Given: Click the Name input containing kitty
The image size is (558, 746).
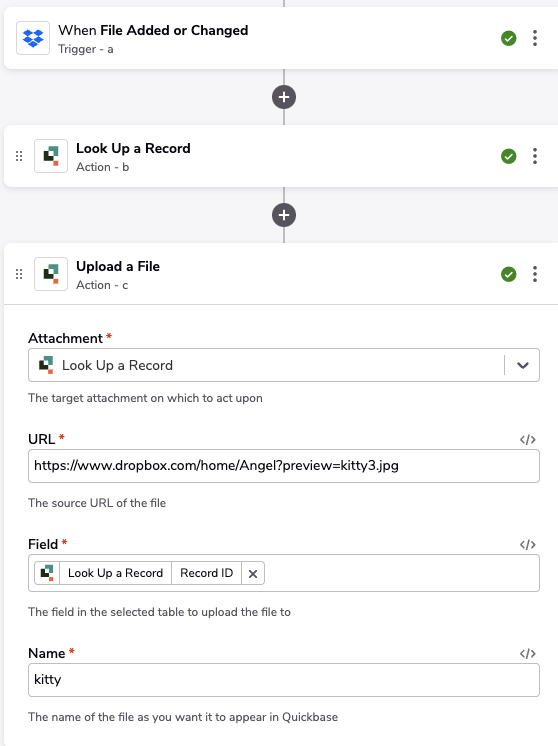Looking at the screenshot, I should [284, 680].
